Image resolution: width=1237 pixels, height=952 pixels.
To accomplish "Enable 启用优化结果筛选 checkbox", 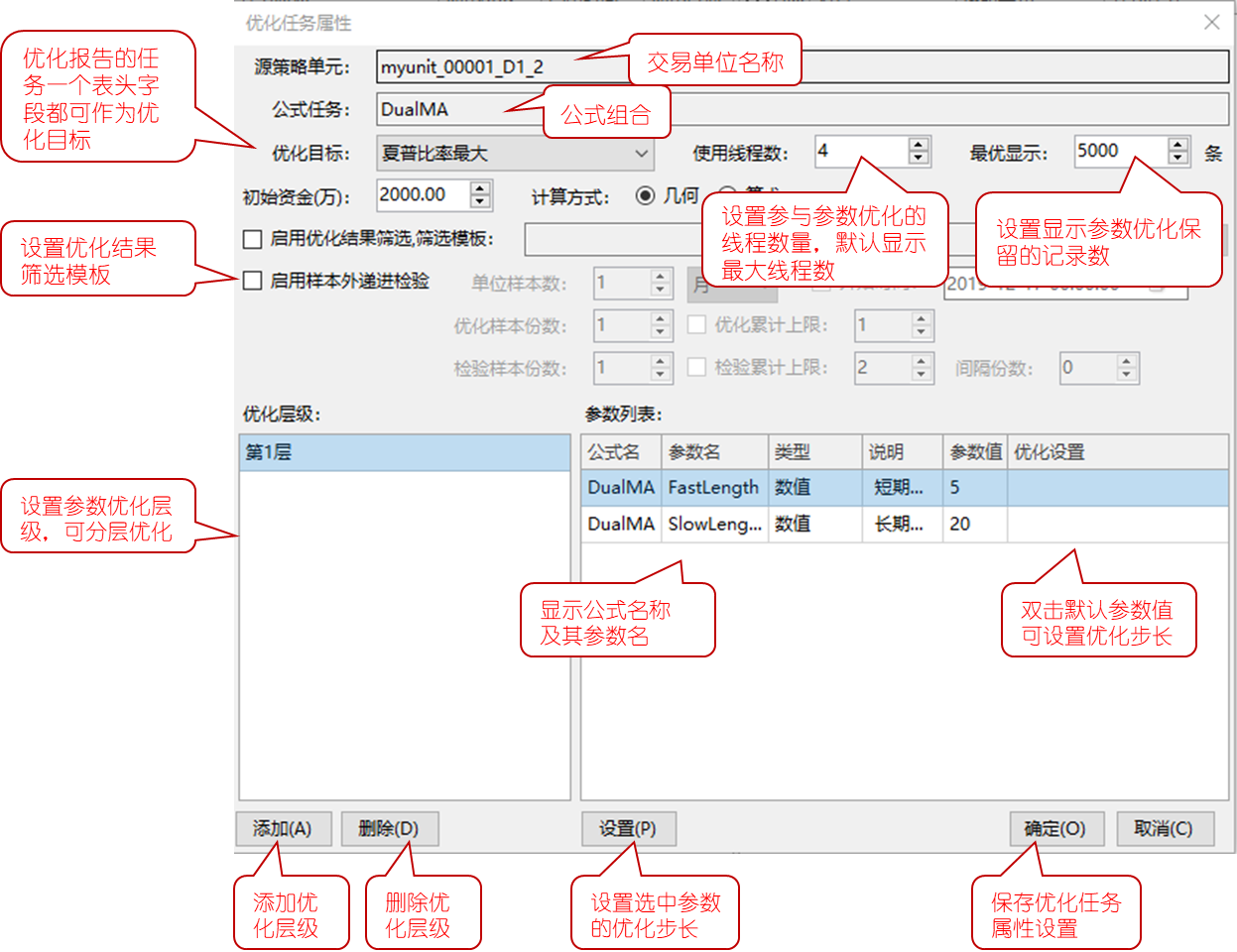I will [253, 239].
